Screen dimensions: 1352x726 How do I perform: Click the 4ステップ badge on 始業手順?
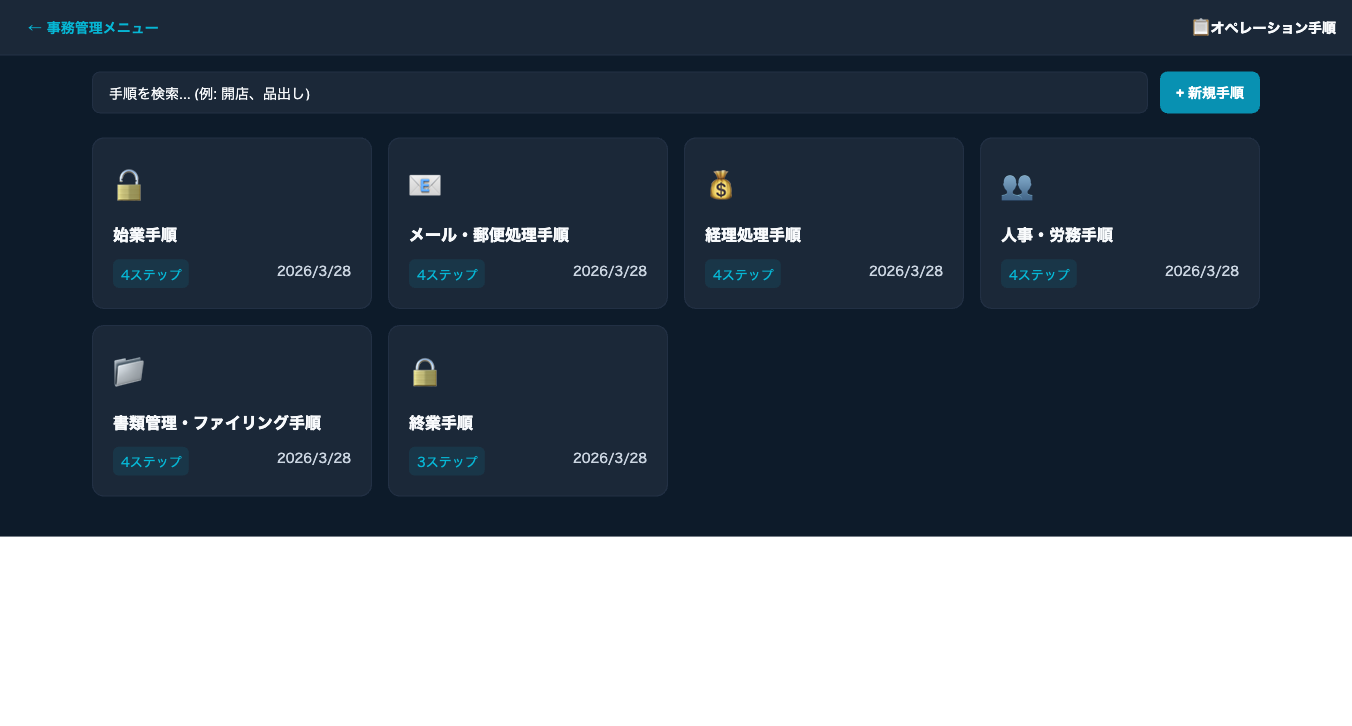tap(150, 274)
